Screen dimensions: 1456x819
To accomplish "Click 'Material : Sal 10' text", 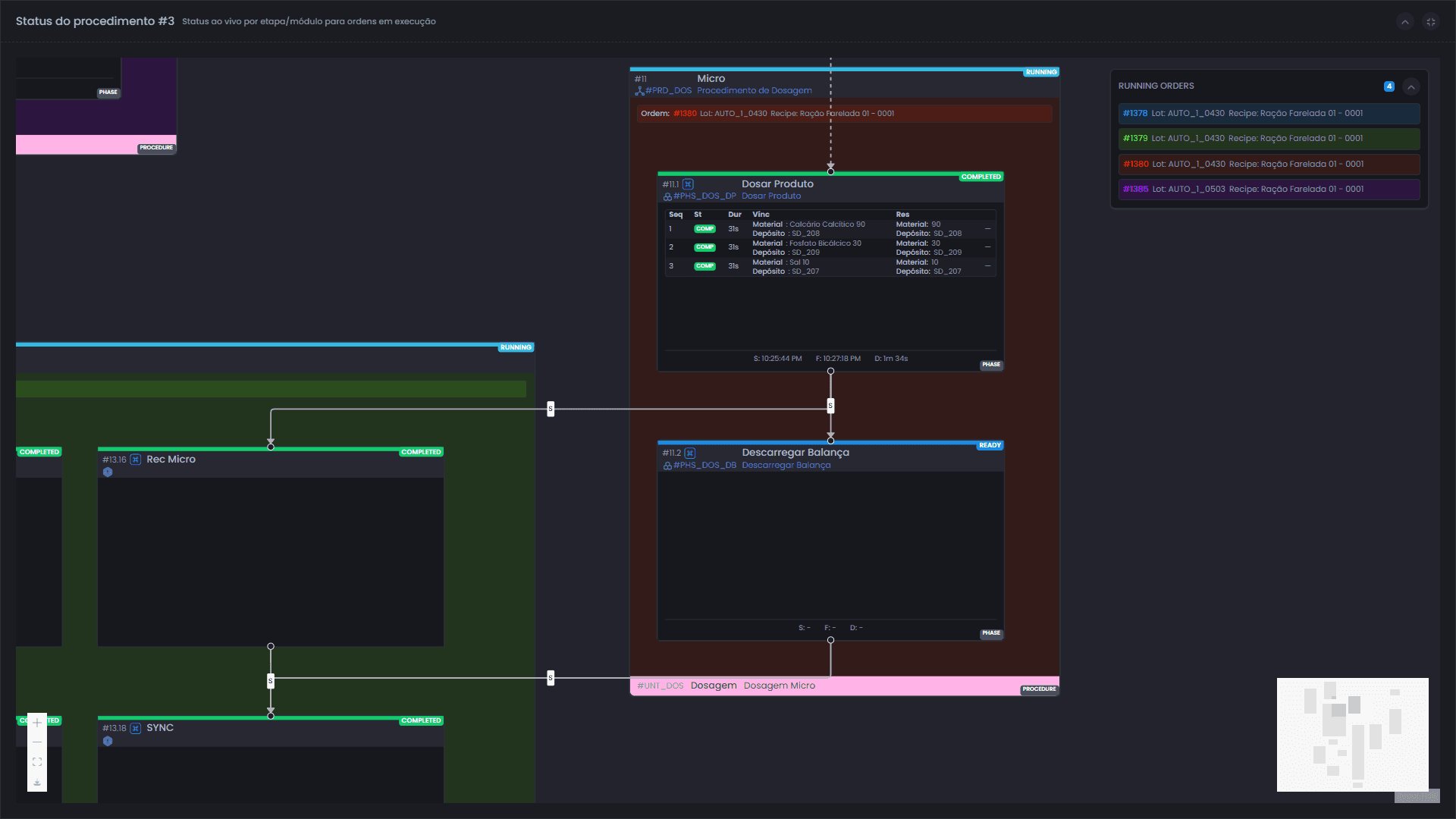I will pyautogui.click(x=781, y=262).
